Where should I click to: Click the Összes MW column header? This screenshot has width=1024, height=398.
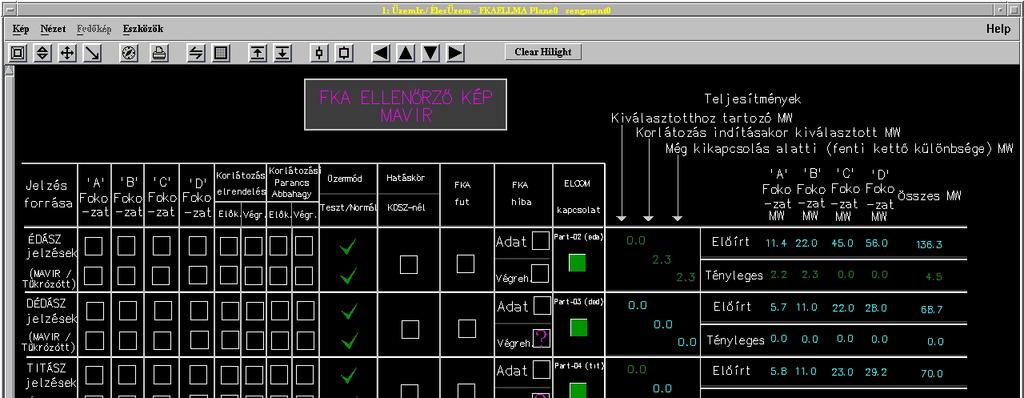pyautogui.click(x=929, y=195)
